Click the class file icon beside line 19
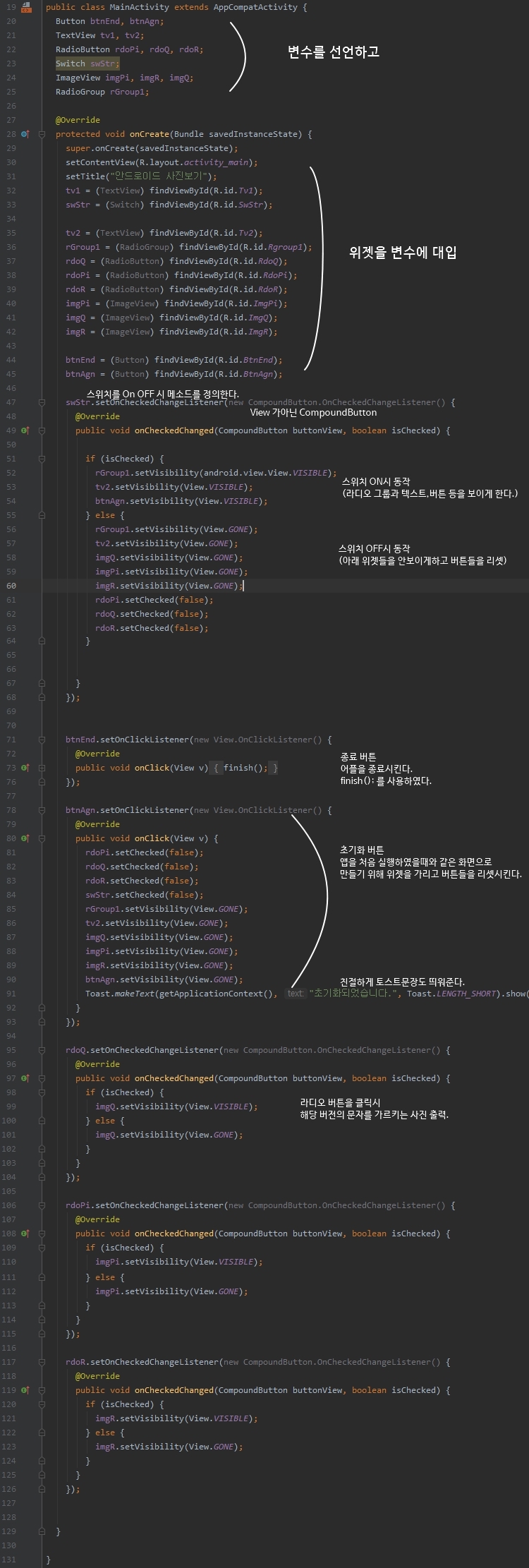 pos(26,7)
